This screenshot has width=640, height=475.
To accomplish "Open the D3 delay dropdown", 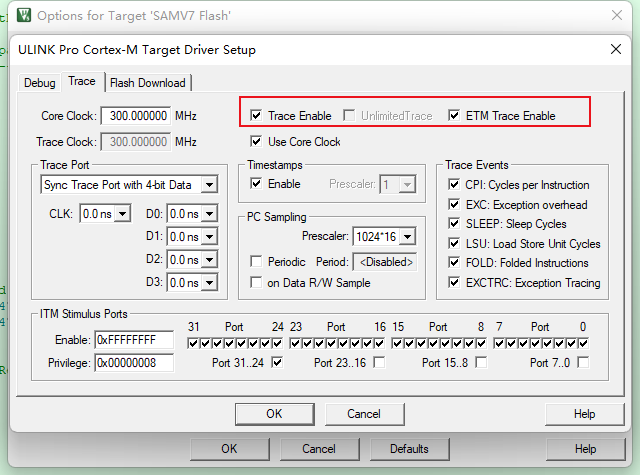I will 208,283.
